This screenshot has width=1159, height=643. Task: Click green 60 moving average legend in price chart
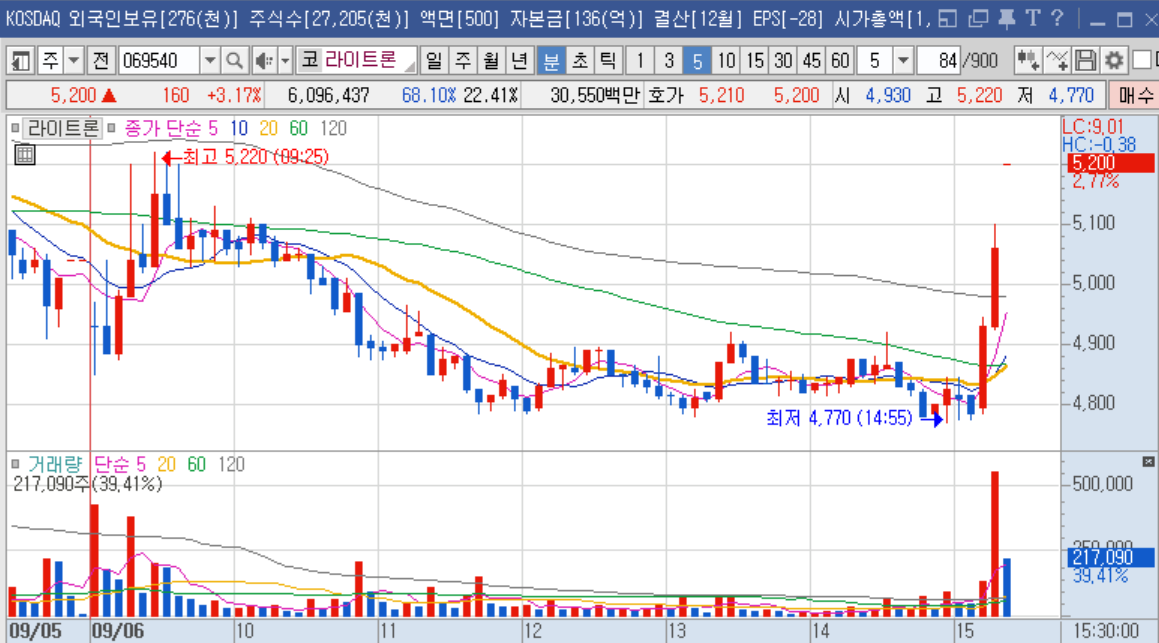[299, 129]
